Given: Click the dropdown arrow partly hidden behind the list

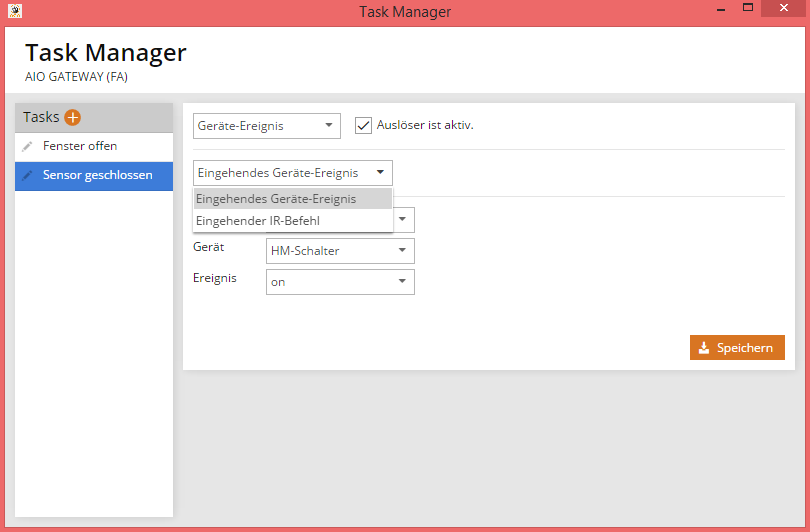Looking at the screenshot, I should [403, 220].
